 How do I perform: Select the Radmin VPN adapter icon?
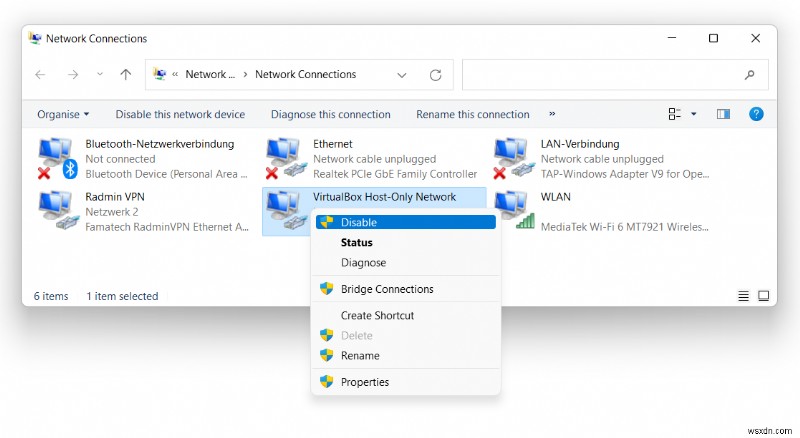tap(59, 210)
